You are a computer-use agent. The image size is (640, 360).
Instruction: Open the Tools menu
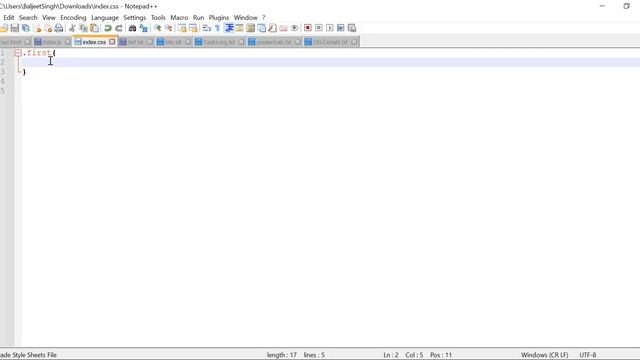tap(158, 18)
